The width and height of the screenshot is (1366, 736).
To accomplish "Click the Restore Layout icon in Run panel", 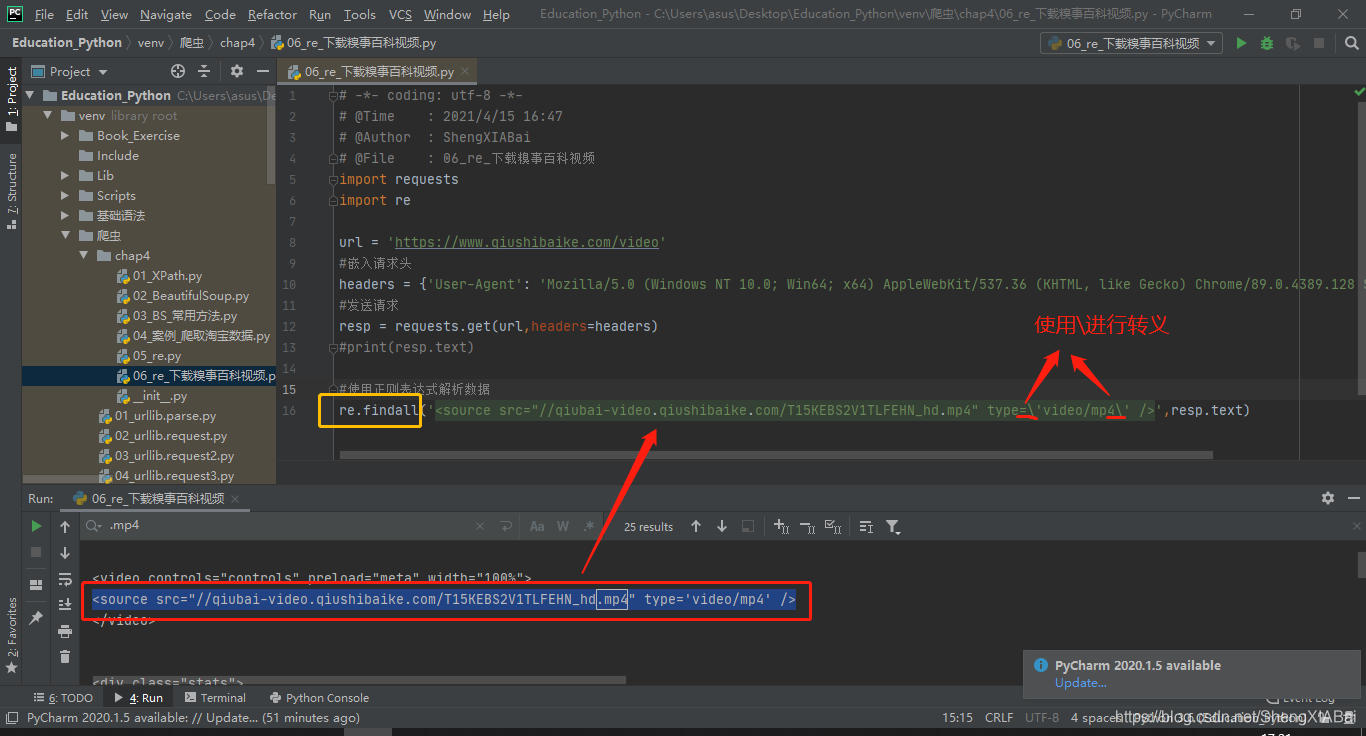I will (36, 585).
